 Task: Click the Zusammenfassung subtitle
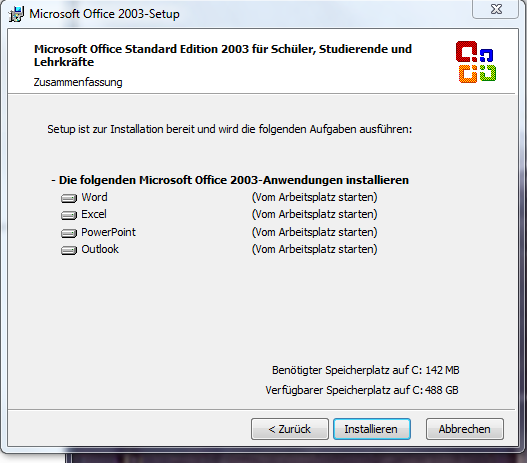[x=78, y=82]
